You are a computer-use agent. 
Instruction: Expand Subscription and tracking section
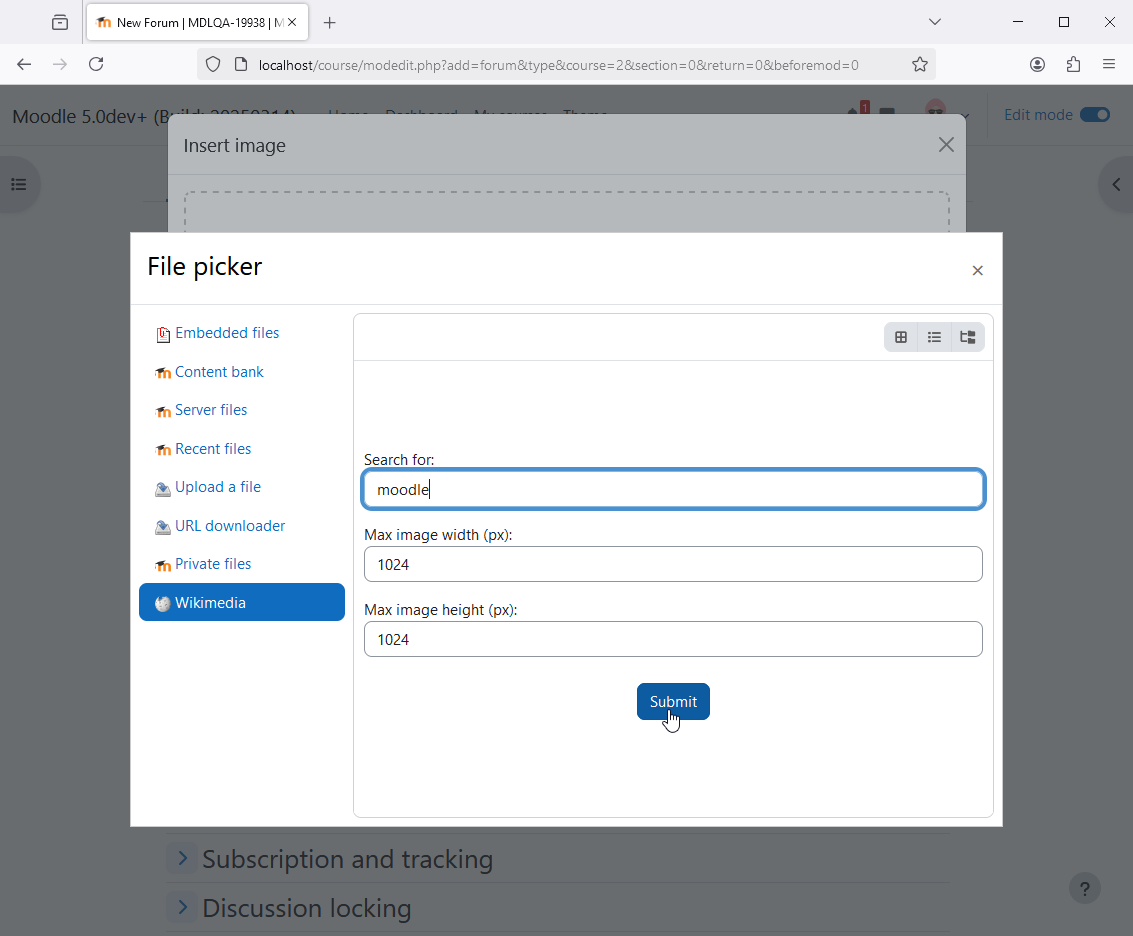(x=183, y=858)
